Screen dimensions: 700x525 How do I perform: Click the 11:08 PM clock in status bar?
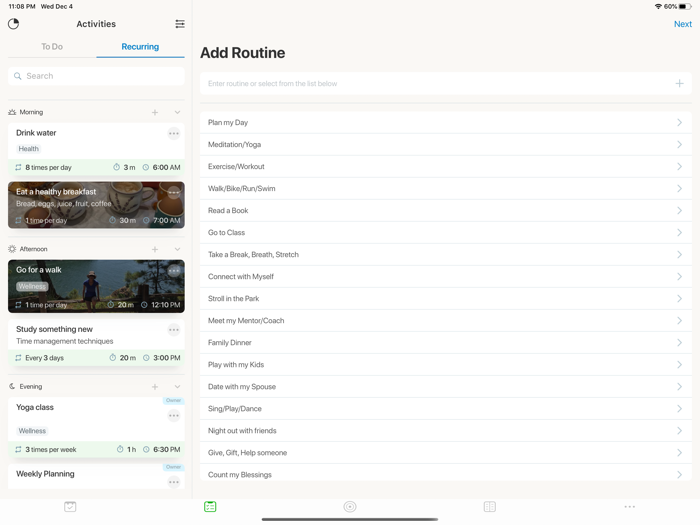22,6
